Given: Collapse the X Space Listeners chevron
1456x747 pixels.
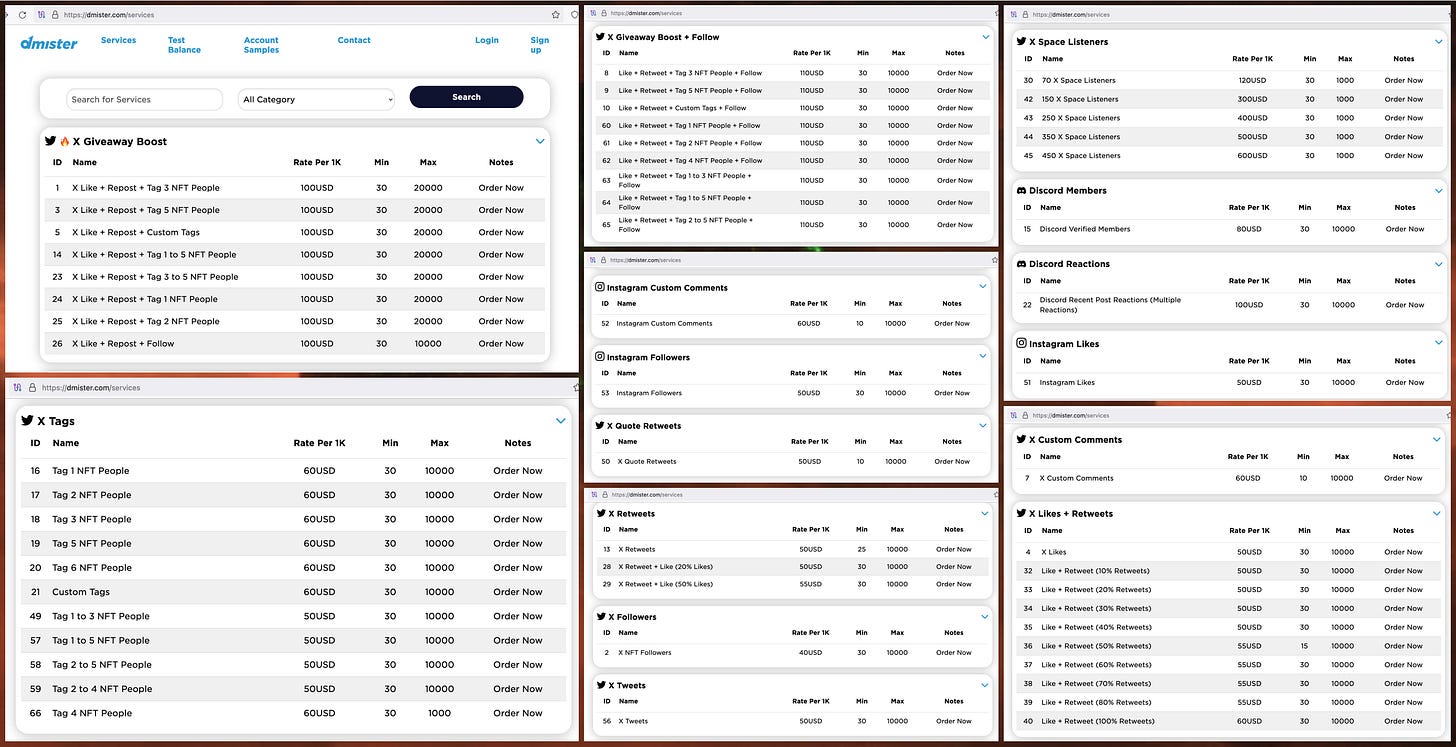Looking at the screenshot, I should [1439, 42].
